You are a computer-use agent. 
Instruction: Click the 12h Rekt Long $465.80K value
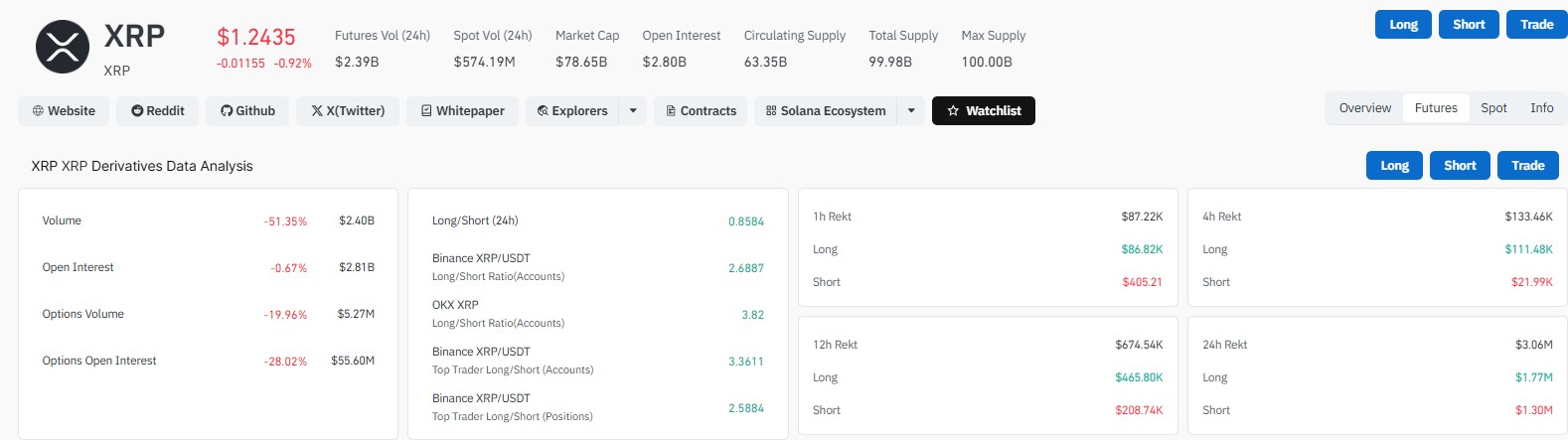pos(1139,377)
